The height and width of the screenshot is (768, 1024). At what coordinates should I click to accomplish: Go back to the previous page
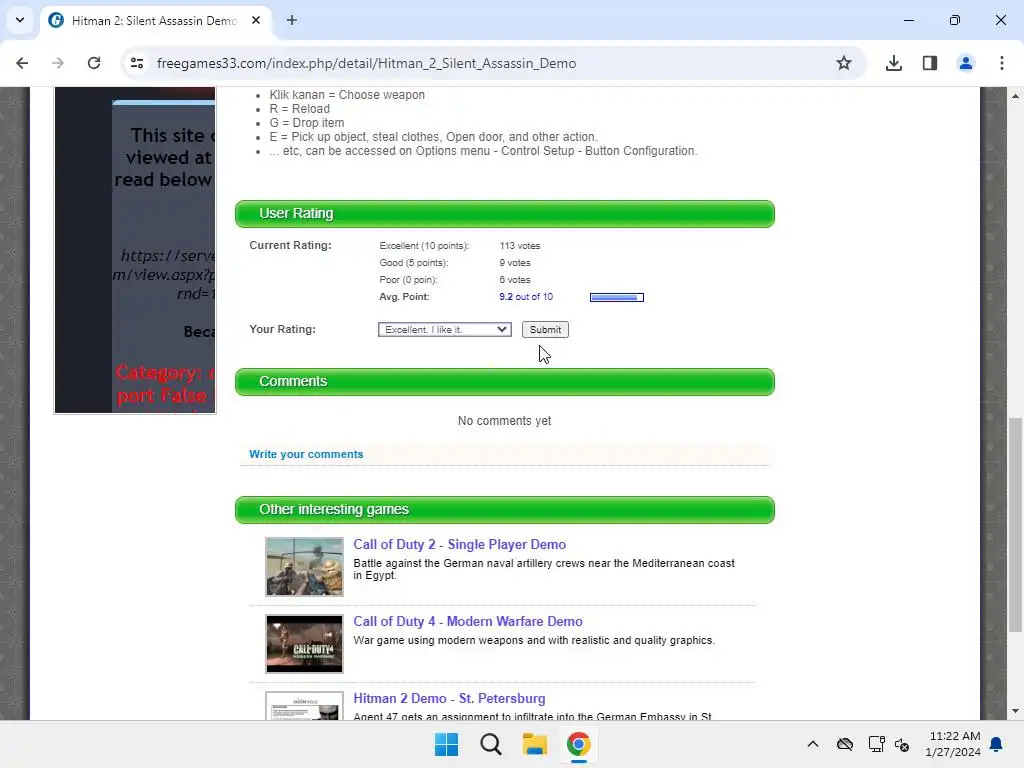(22, 63)
